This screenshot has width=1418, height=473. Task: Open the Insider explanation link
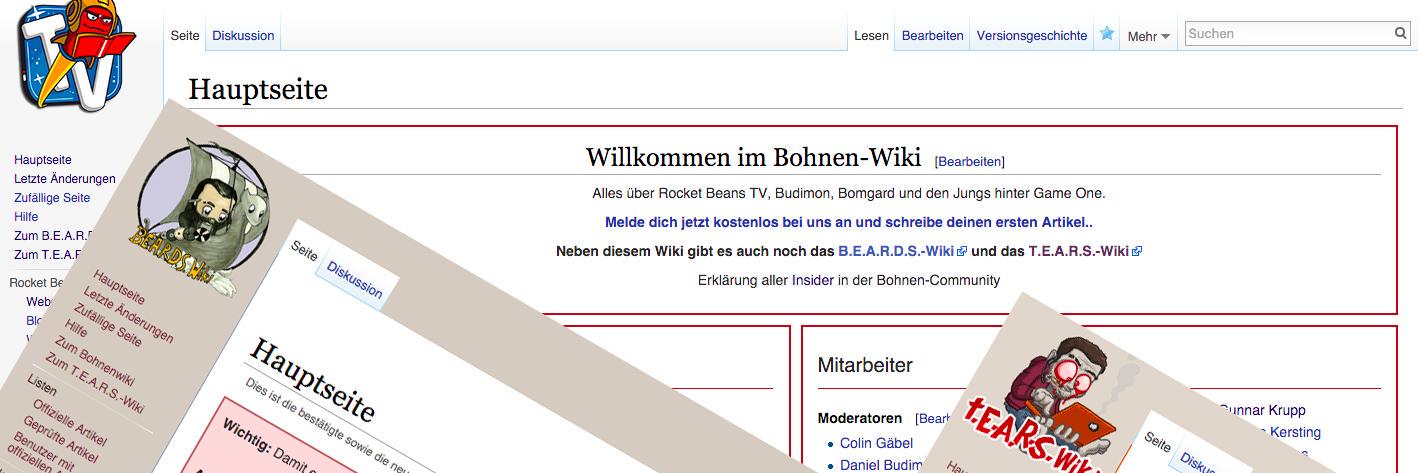click(813, 280)
